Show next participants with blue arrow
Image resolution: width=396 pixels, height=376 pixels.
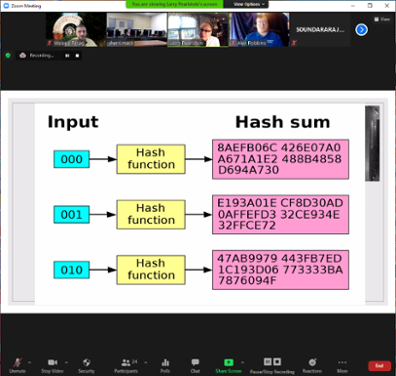pos(362,30)
